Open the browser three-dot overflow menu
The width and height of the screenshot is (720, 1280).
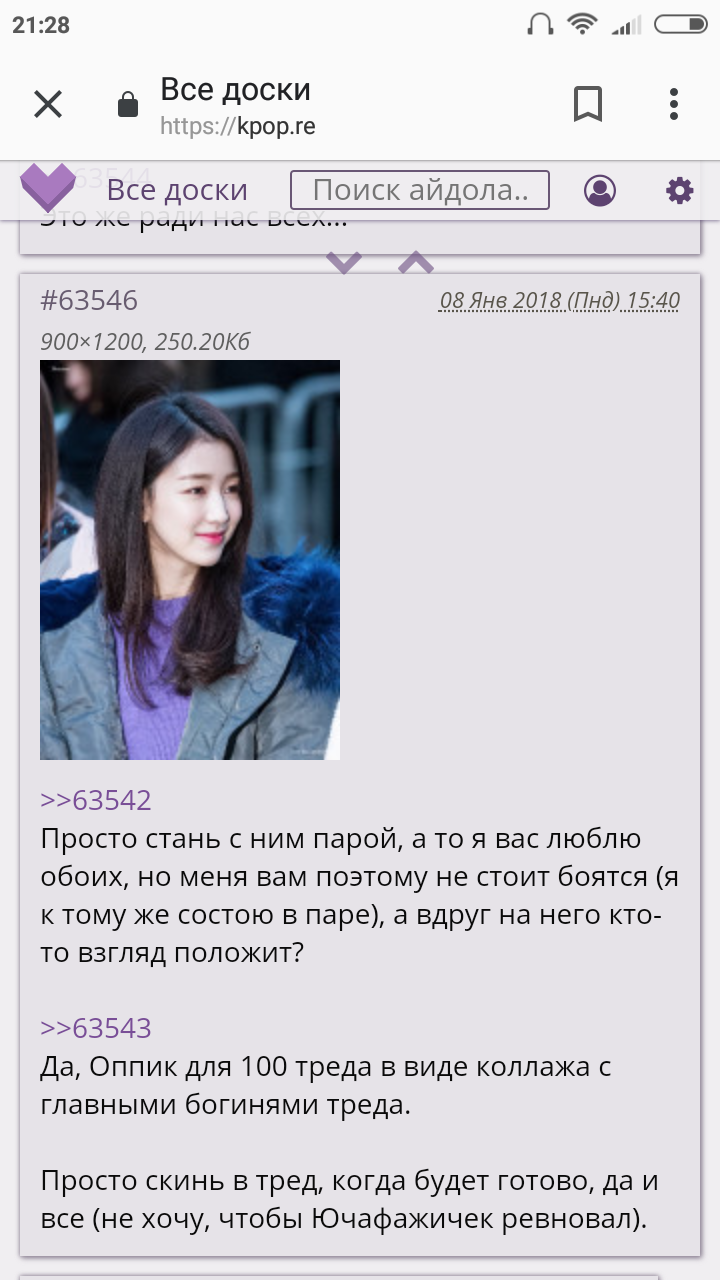[674, 104]
